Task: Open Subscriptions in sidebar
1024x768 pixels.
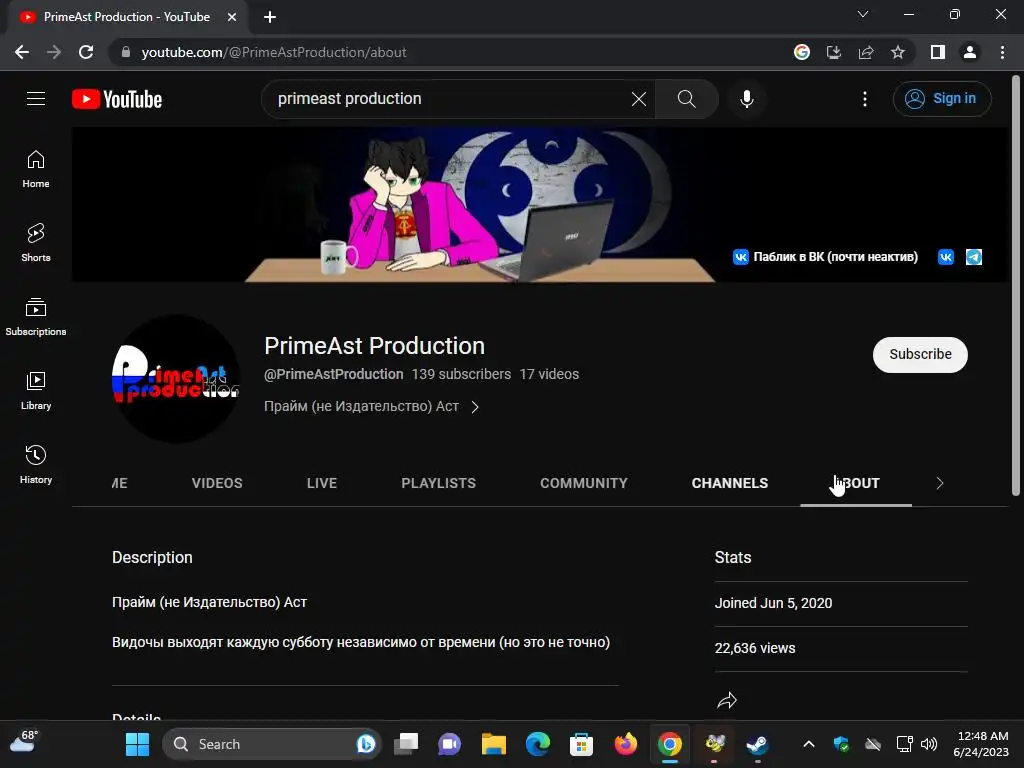Action: tap(36, 317)
